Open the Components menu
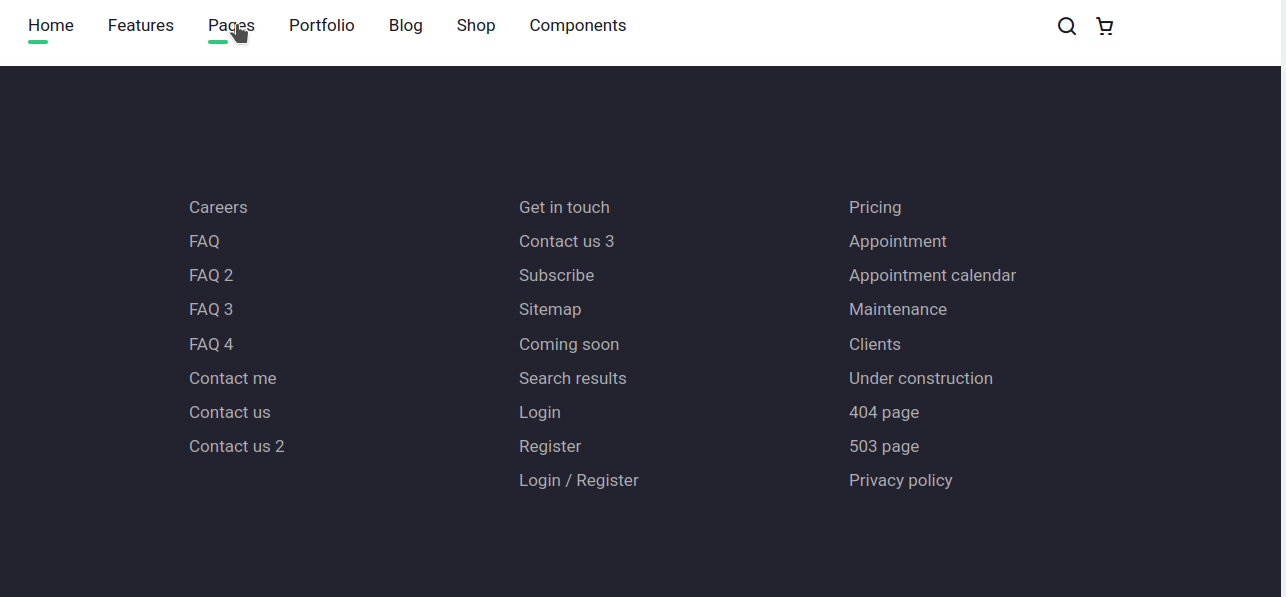Screen dimensions: 1286x597 coord(578,26)
